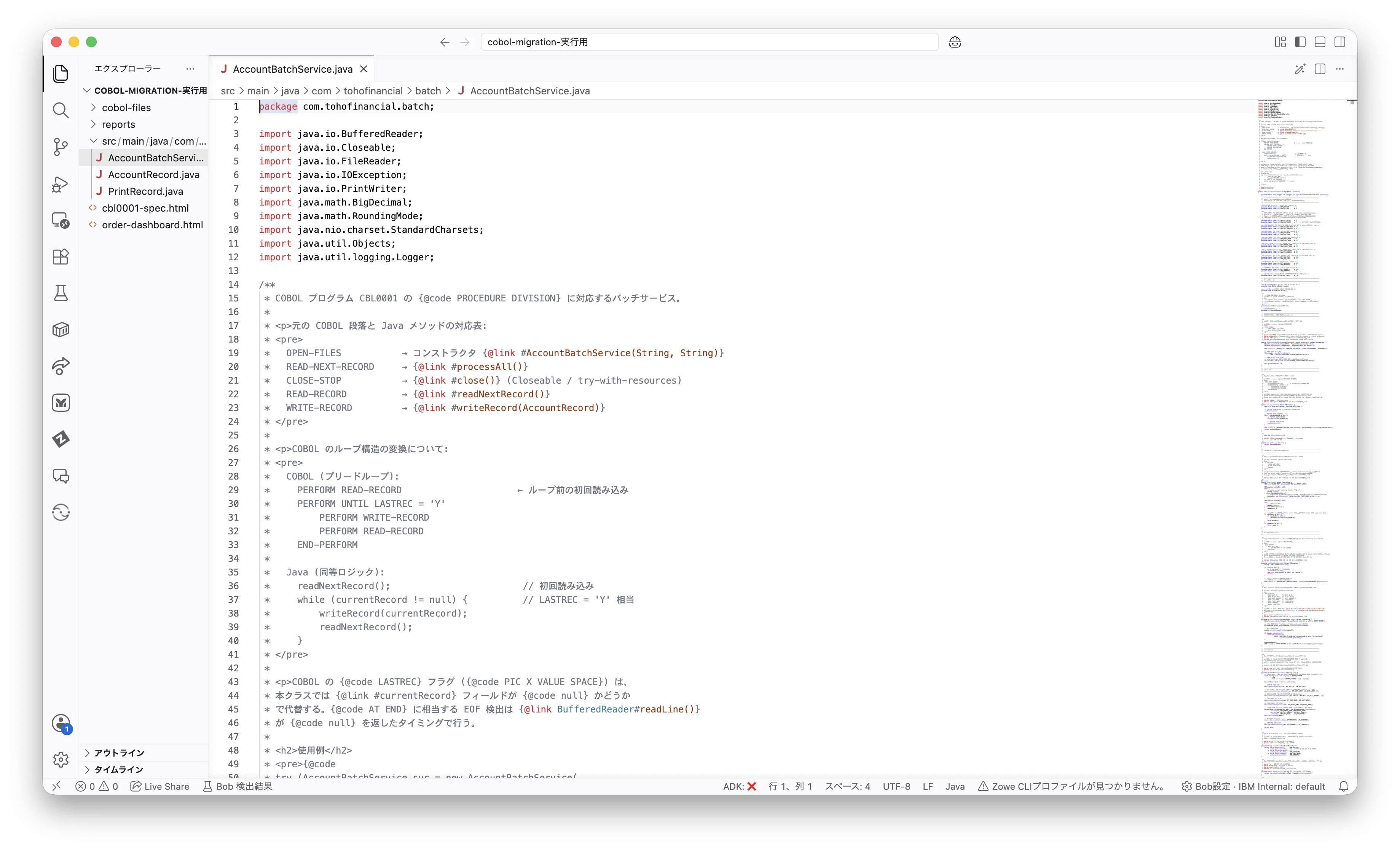This screenshot has height=851, width=1400.
Task: Change indentation via スペース: 4
Action: tap(847, 786)
